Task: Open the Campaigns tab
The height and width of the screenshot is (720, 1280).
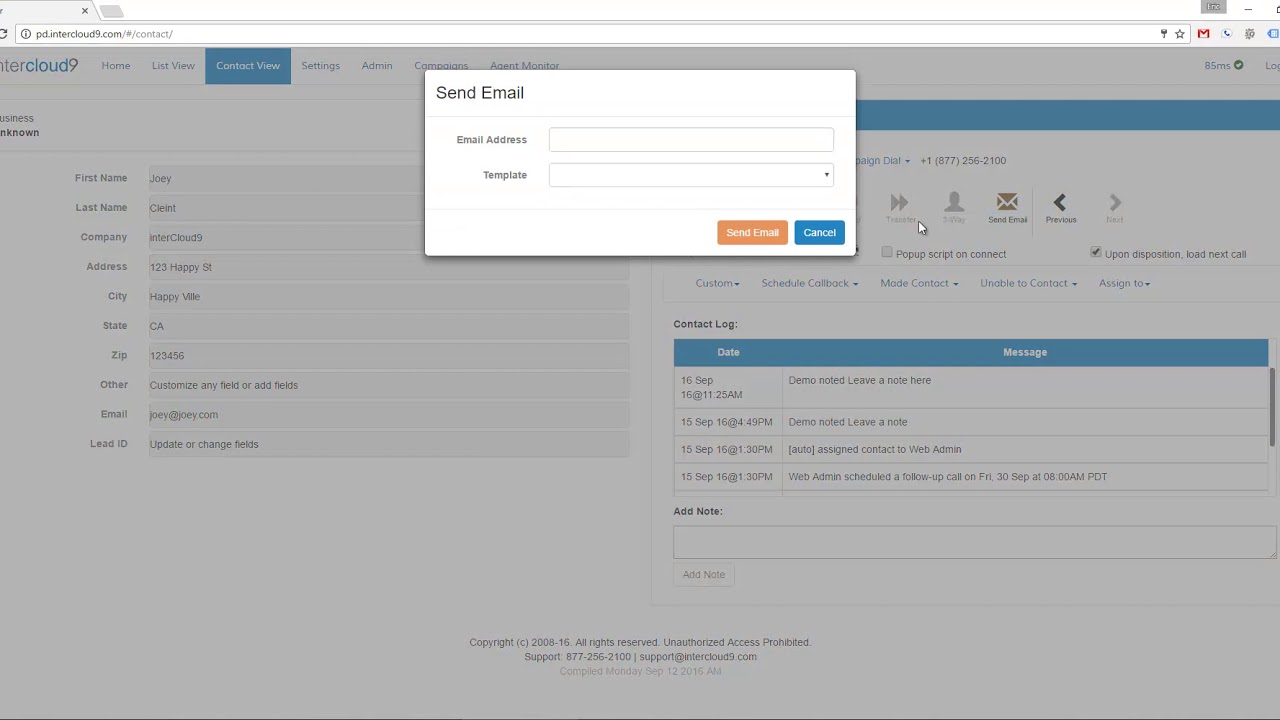Action: point(441,66)
